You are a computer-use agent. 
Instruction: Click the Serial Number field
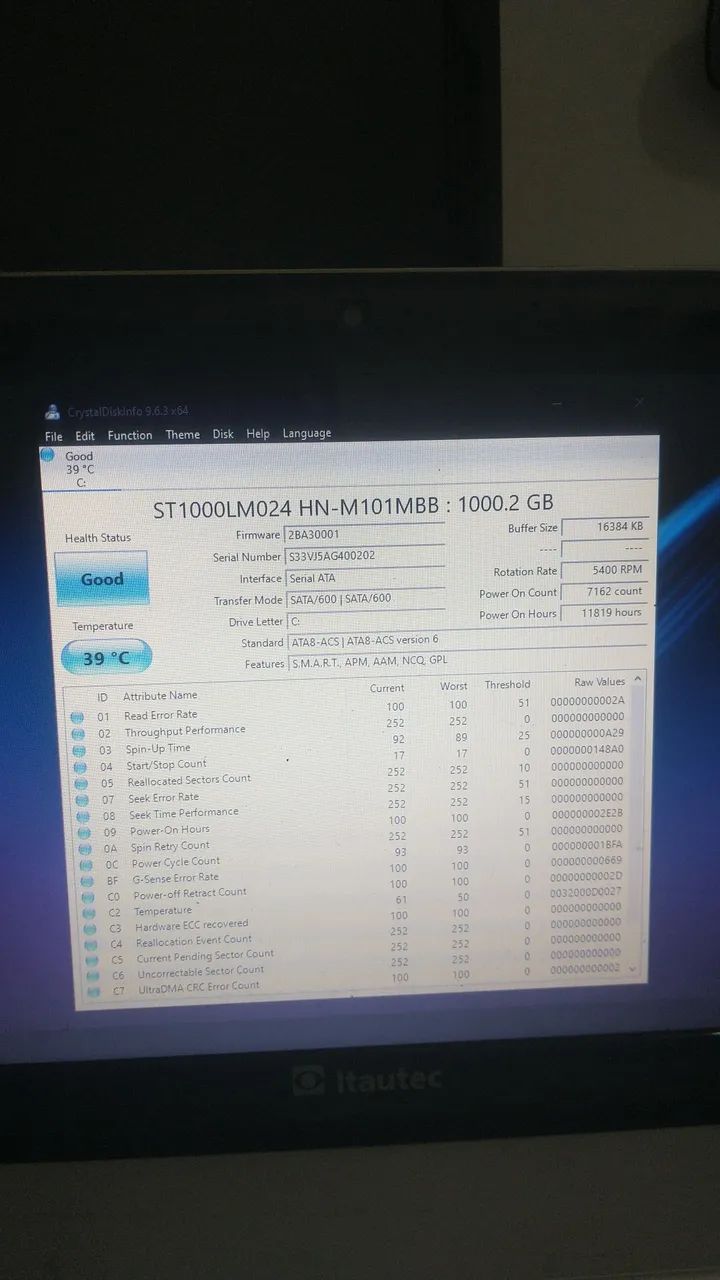pyautogui.click(x=364, y=556)
